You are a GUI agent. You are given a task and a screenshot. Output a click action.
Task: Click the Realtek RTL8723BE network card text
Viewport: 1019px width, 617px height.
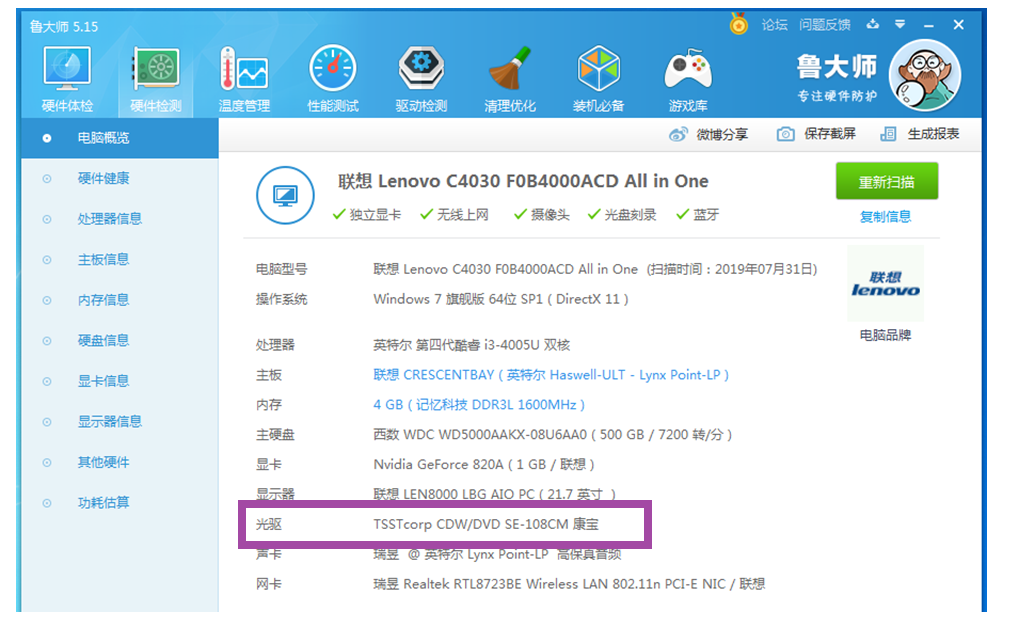pyautogui.click(x=569, y=584)
